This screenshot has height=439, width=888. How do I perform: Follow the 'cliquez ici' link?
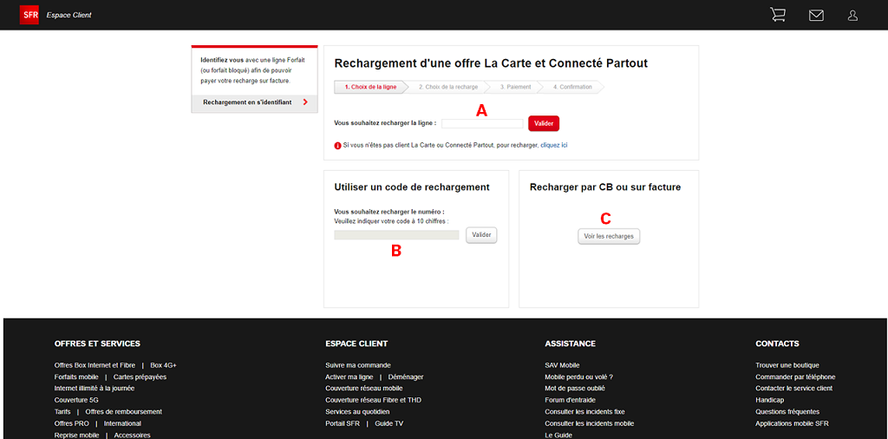pos(554,146)
